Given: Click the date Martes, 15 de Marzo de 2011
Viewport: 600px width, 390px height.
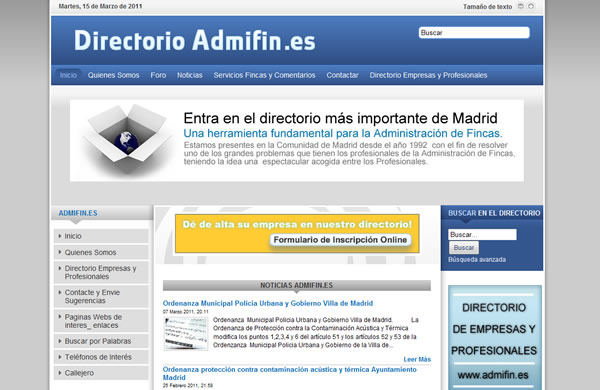Looking at the screenshot, I should (x=100, y=7).
